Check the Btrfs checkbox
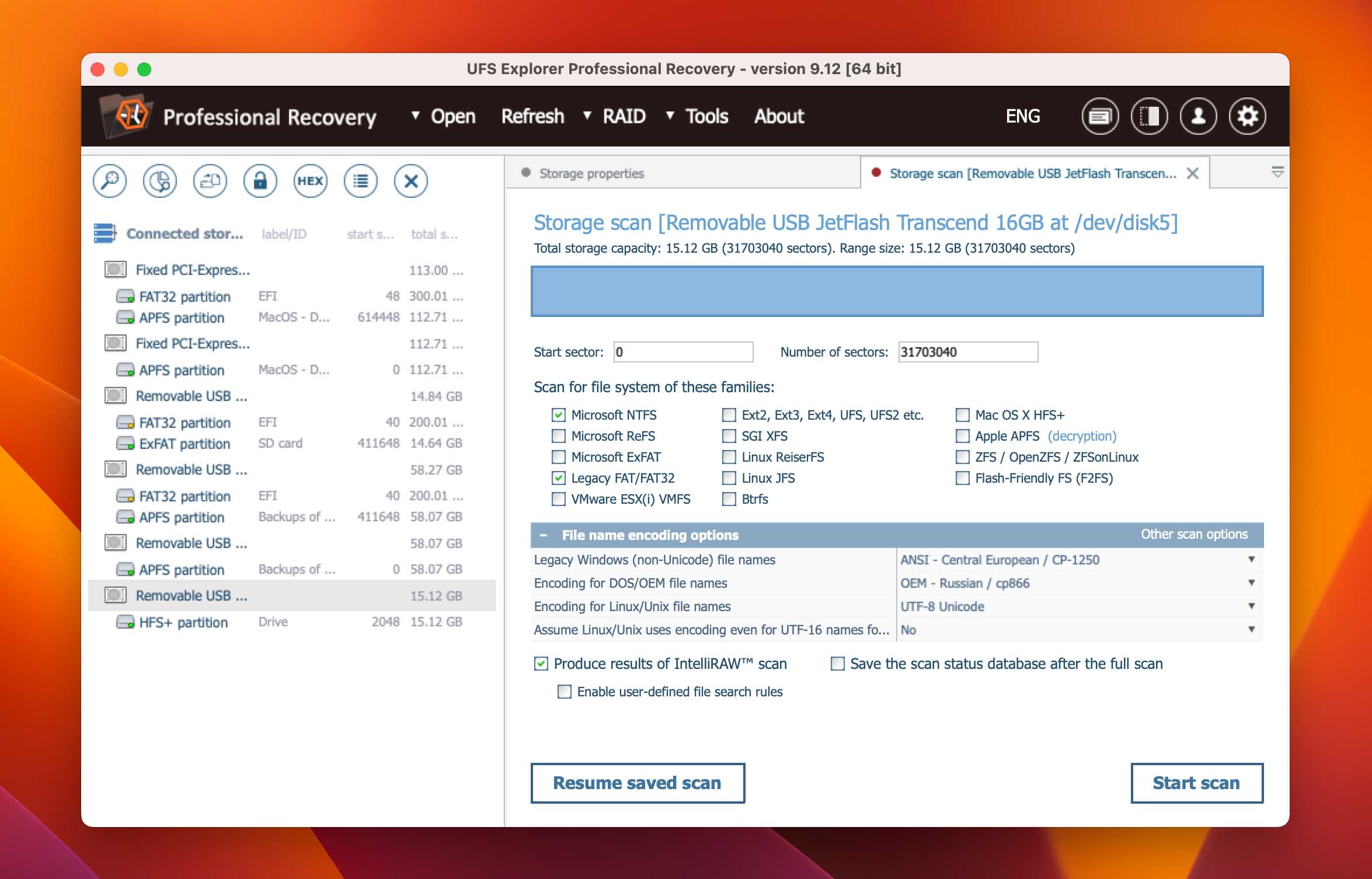 click(729, 499)
